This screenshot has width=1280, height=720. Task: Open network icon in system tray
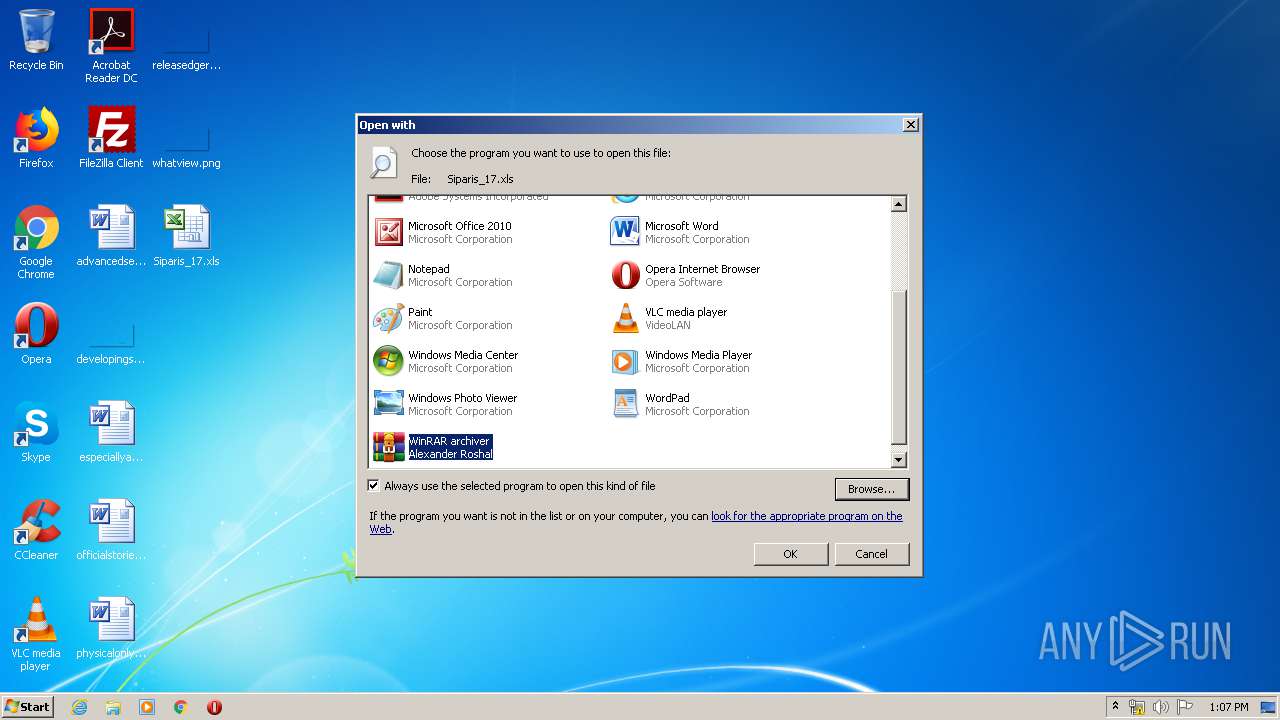1137,707
